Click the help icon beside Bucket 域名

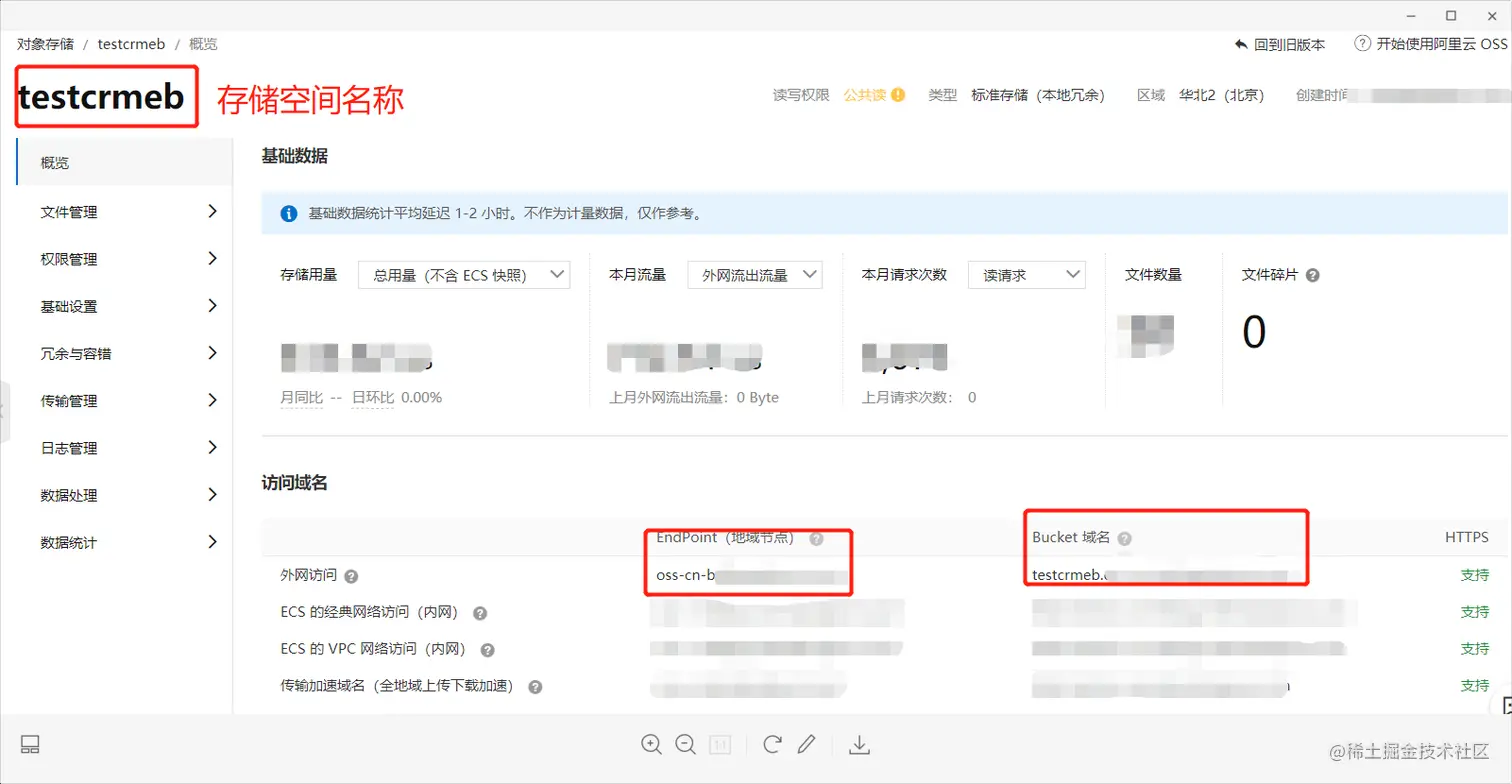[x=1125, y=538]
